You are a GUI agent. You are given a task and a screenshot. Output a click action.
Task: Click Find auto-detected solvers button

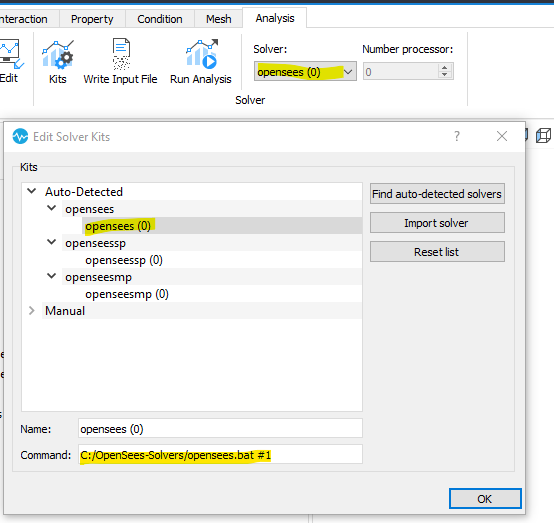(x=437, y=194)
